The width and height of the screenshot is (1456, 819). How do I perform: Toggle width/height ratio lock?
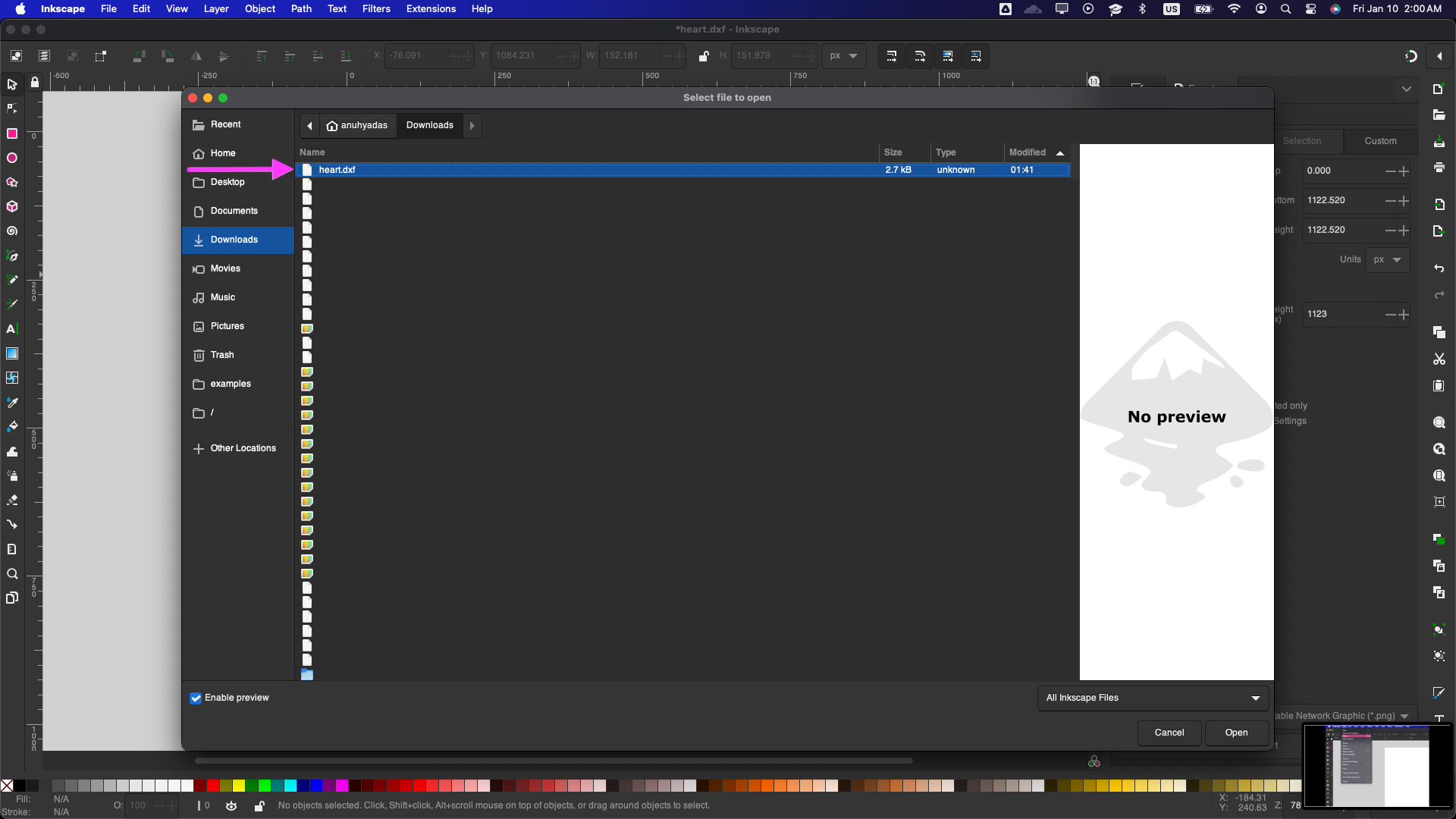(704, 56)
